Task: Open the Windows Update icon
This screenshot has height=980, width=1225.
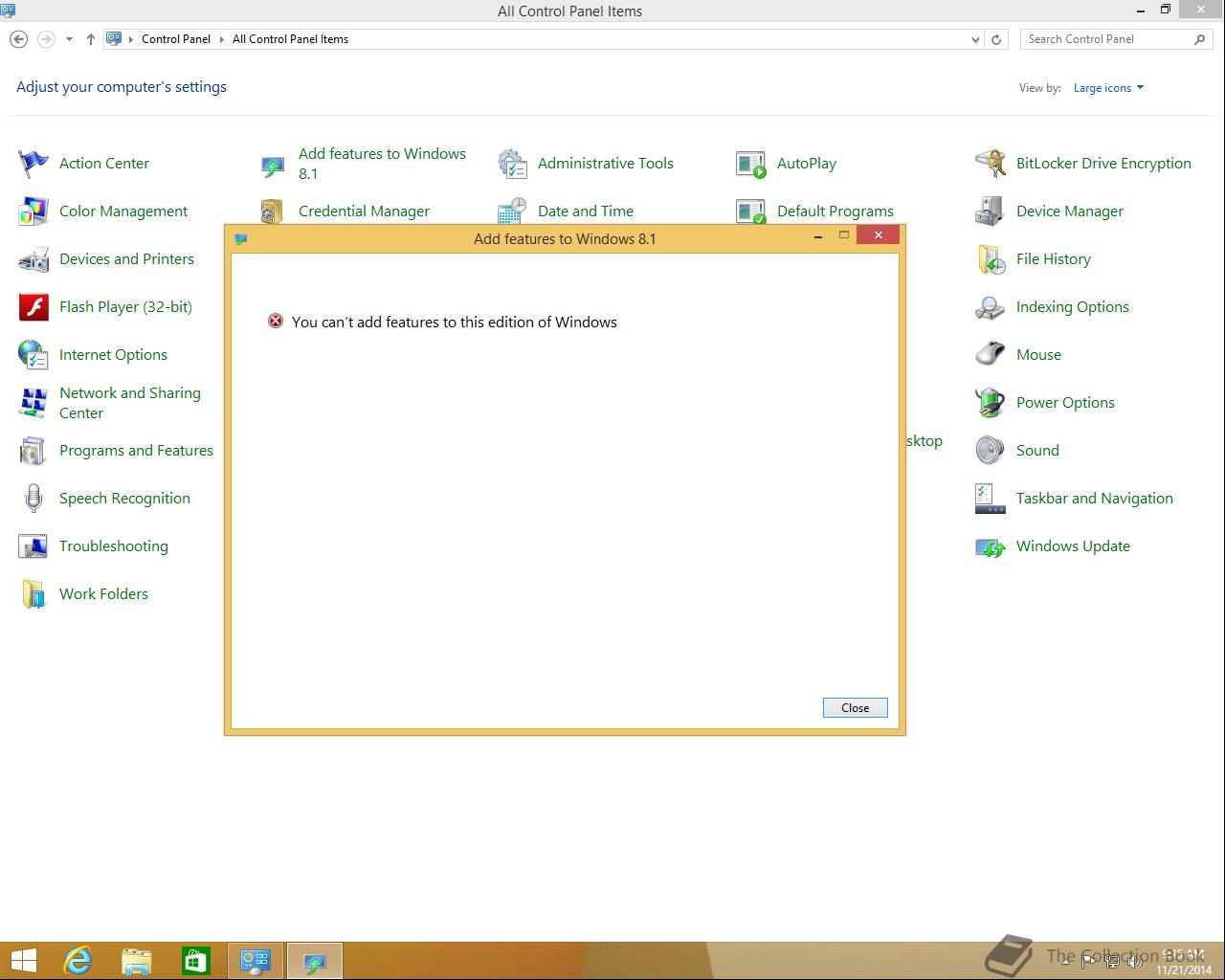Action: click(x=991, y=546)
